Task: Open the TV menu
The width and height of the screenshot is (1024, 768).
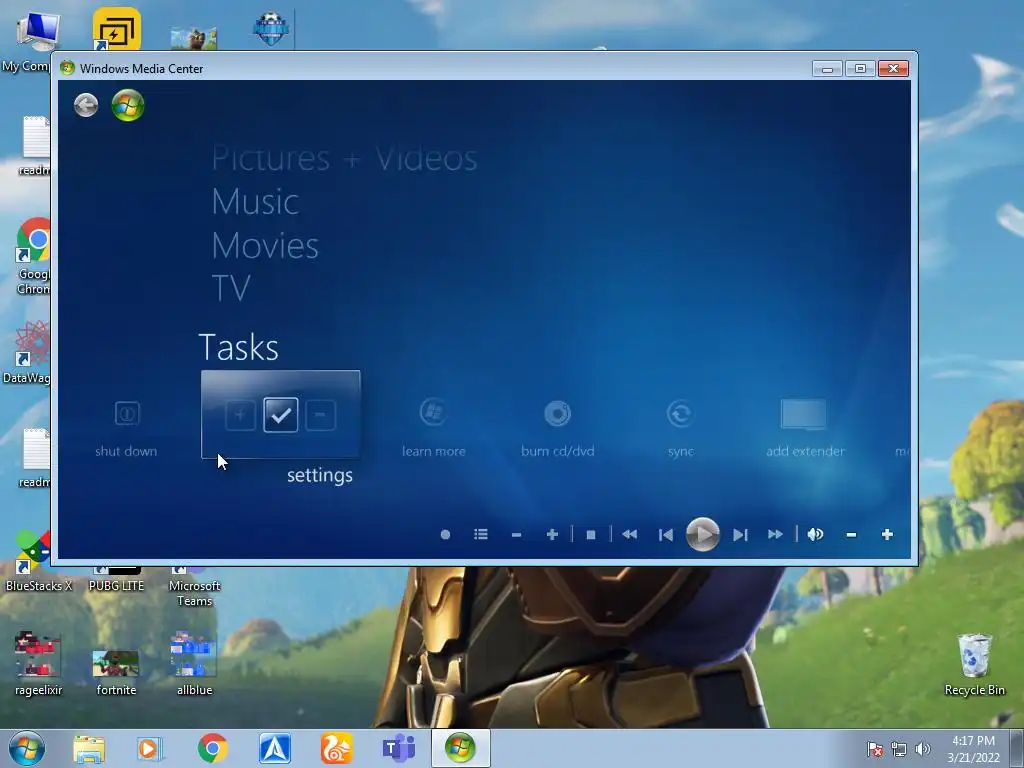Action: pos(231,288)
